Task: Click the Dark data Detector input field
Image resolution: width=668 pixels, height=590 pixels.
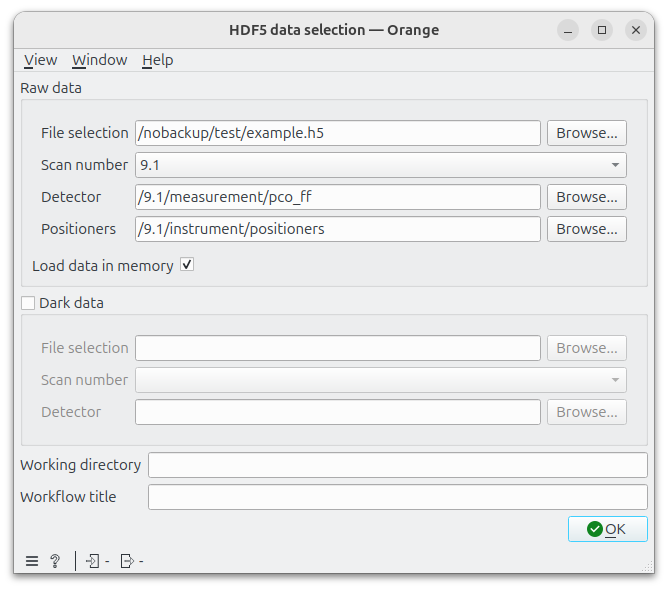Action: 338,412
